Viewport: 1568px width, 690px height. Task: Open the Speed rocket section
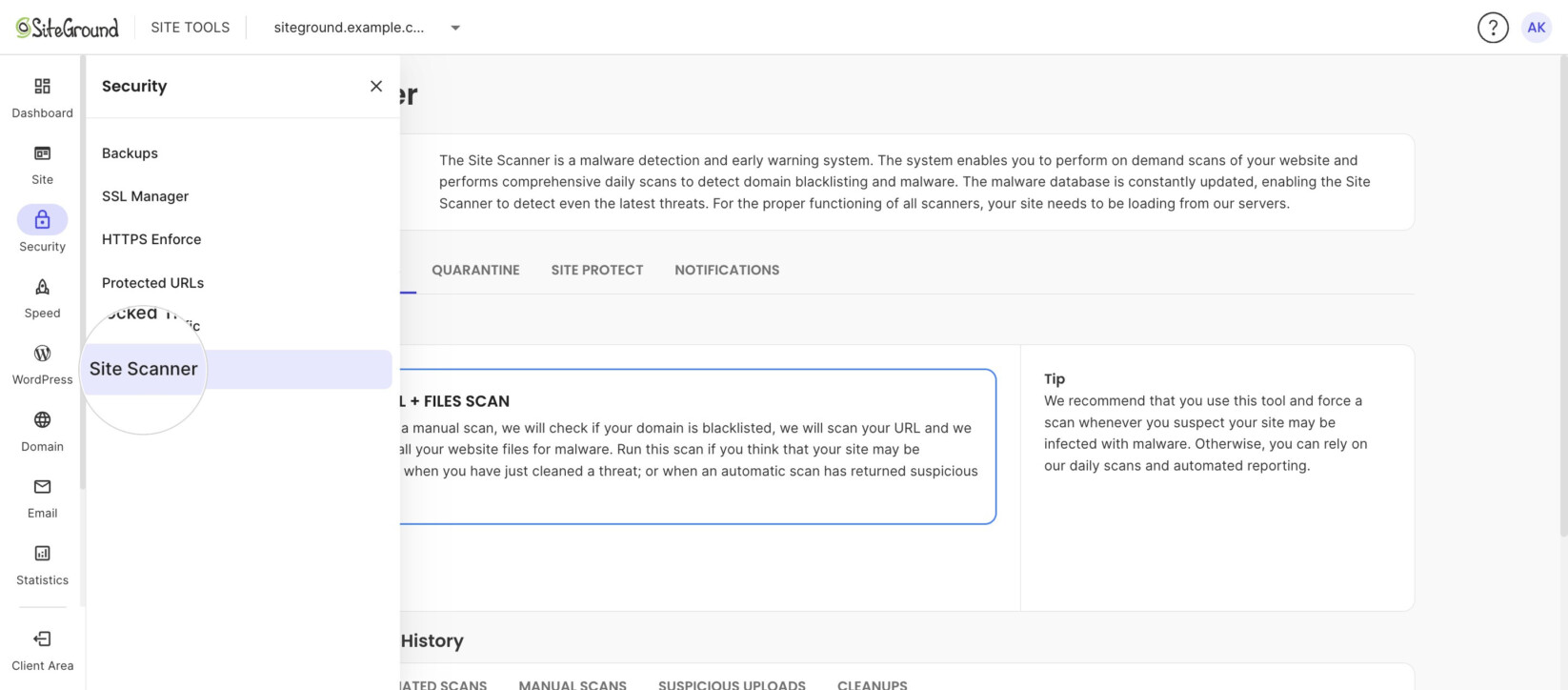[42, 299]
